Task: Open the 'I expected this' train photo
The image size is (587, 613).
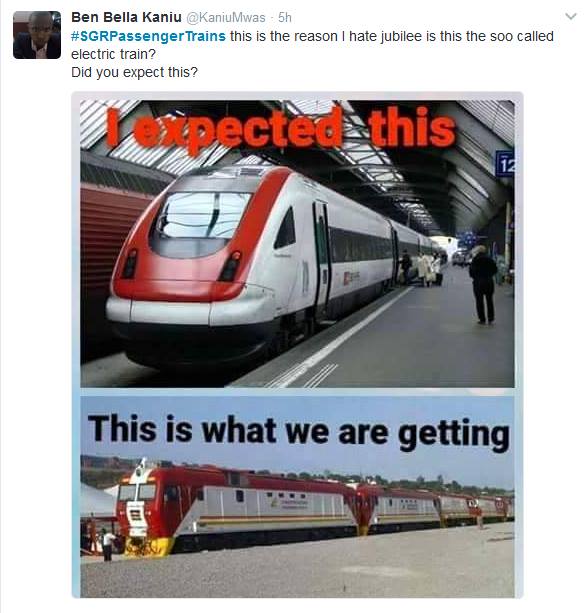Action: pos(297,244)
